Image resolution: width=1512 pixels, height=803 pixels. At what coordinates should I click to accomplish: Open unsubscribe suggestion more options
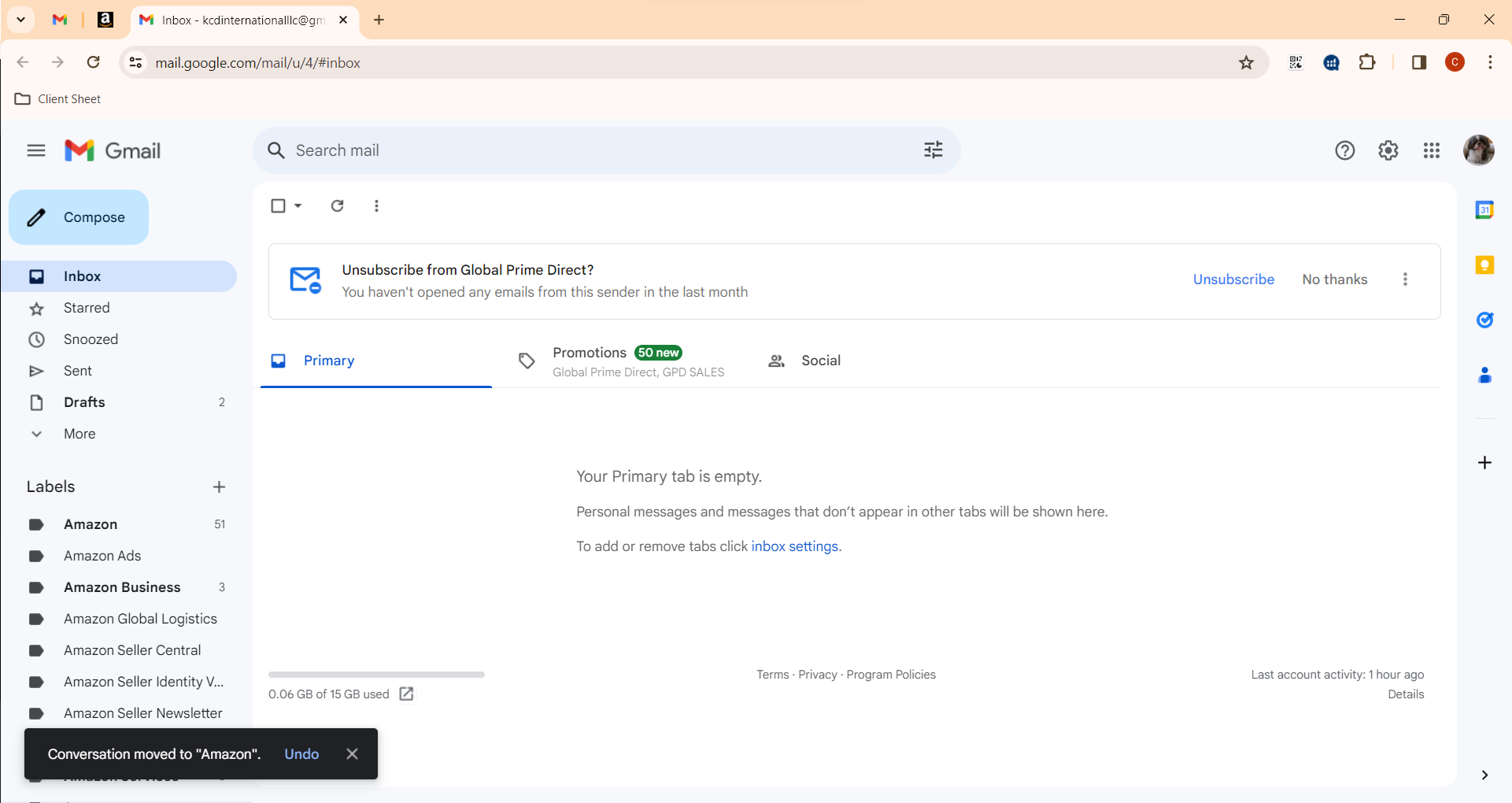[x=1405, y=279]
